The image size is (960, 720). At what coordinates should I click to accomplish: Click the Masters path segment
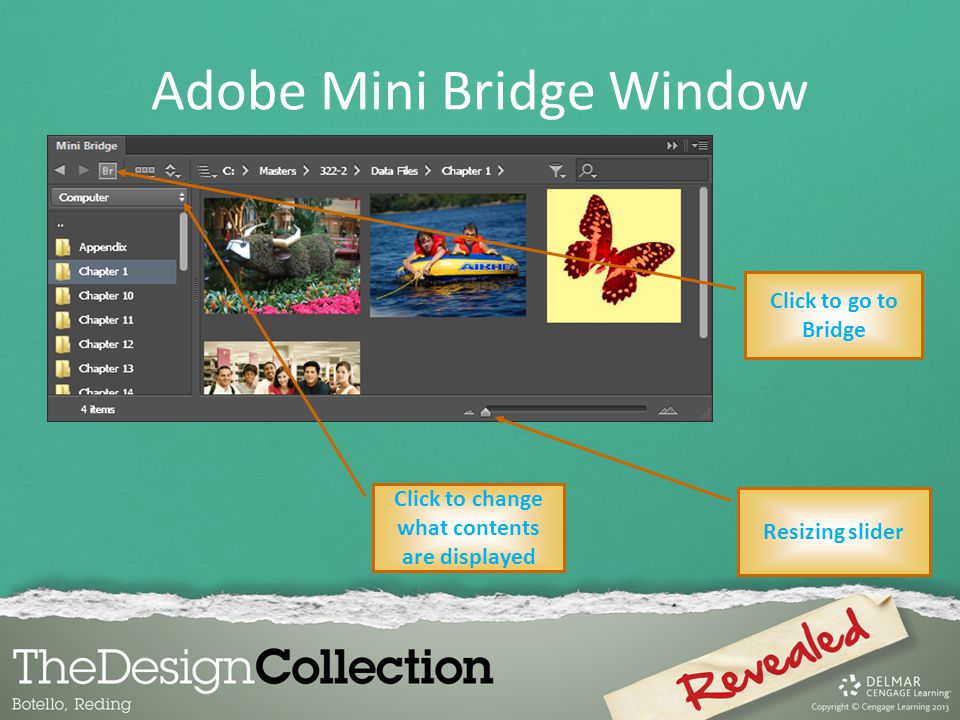tap(277, 171)
